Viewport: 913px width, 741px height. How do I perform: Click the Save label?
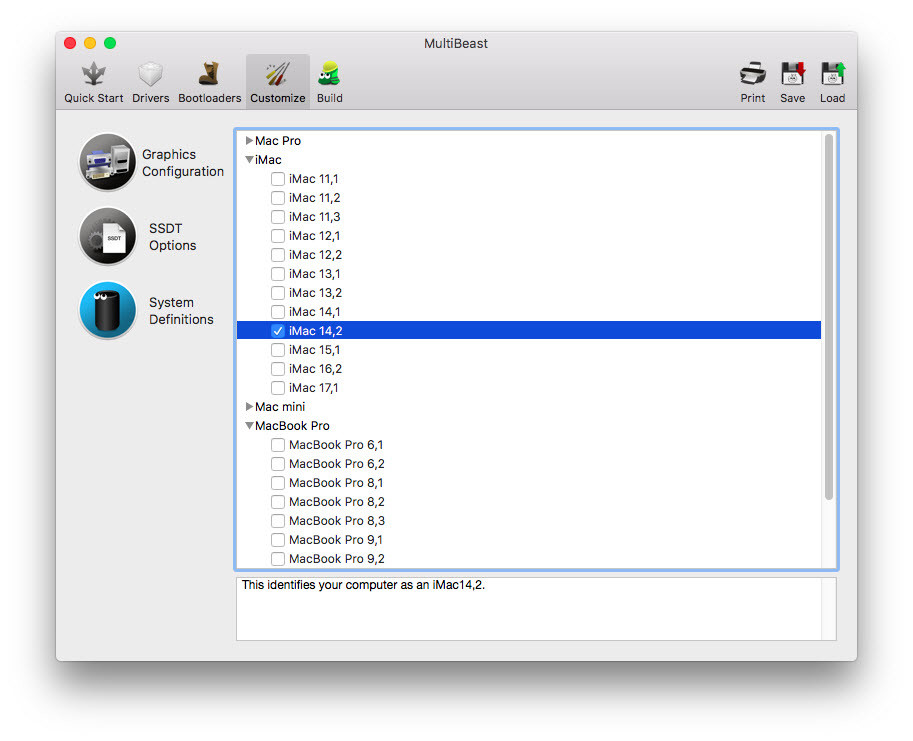(792, 98)
